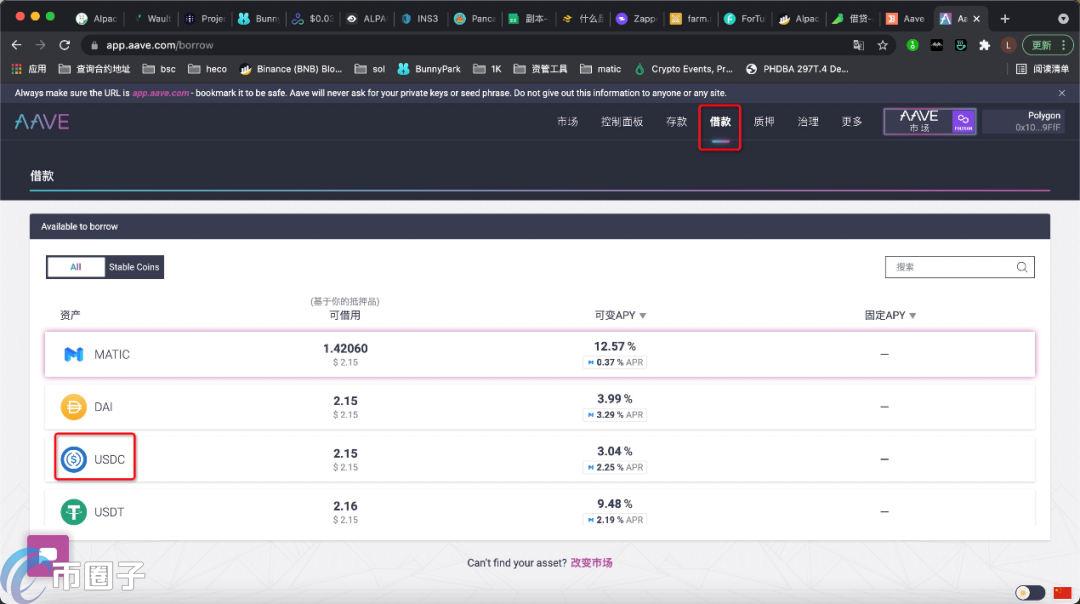The image size is (1080, 604).
Task: Open the matic bookmarks folder
Action: tap(600, 69)
